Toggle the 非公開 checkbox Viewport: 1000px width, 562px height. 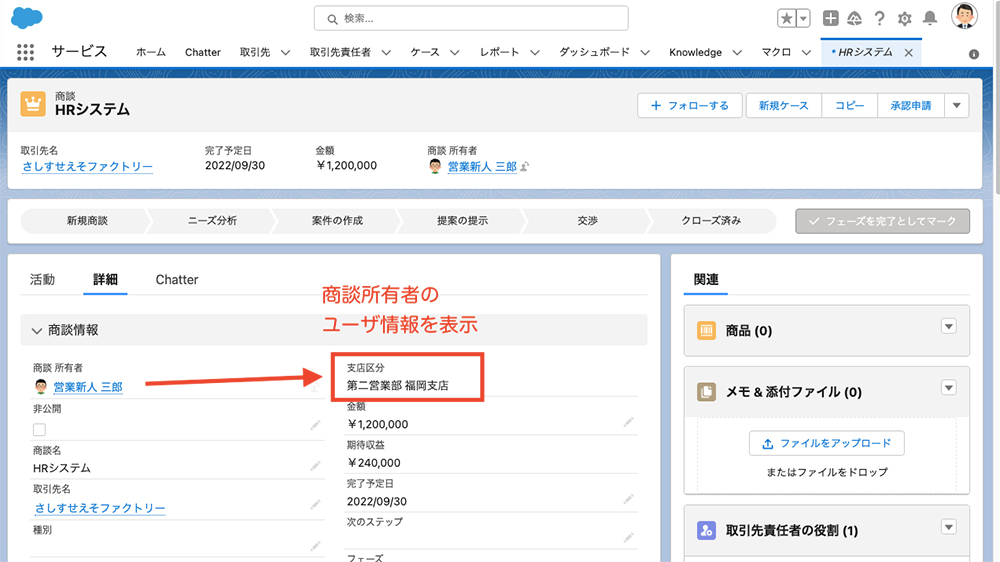pyautogui.click(x=40, y=429)
